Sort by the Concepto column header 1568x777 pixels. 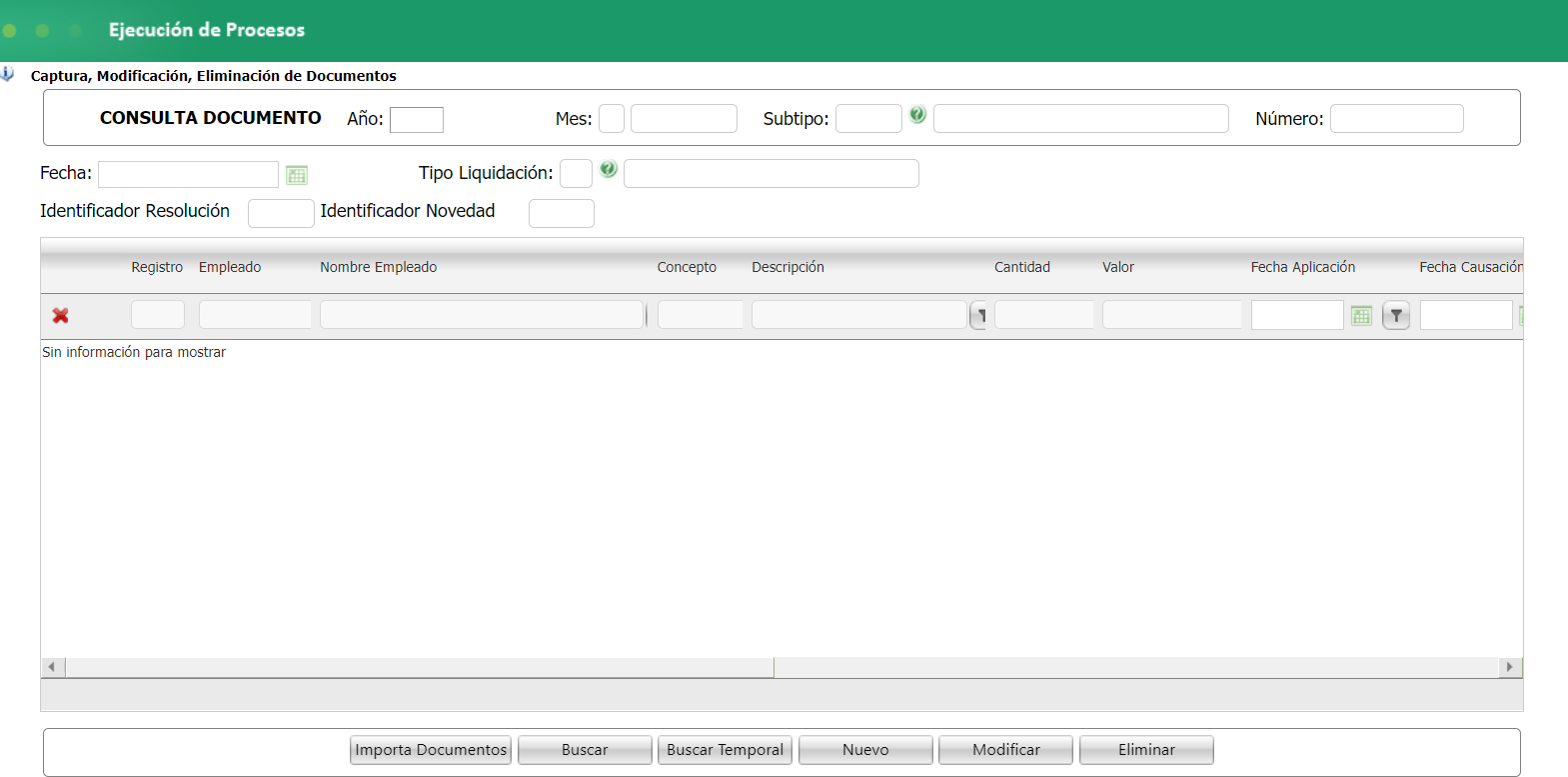point(687,267)
